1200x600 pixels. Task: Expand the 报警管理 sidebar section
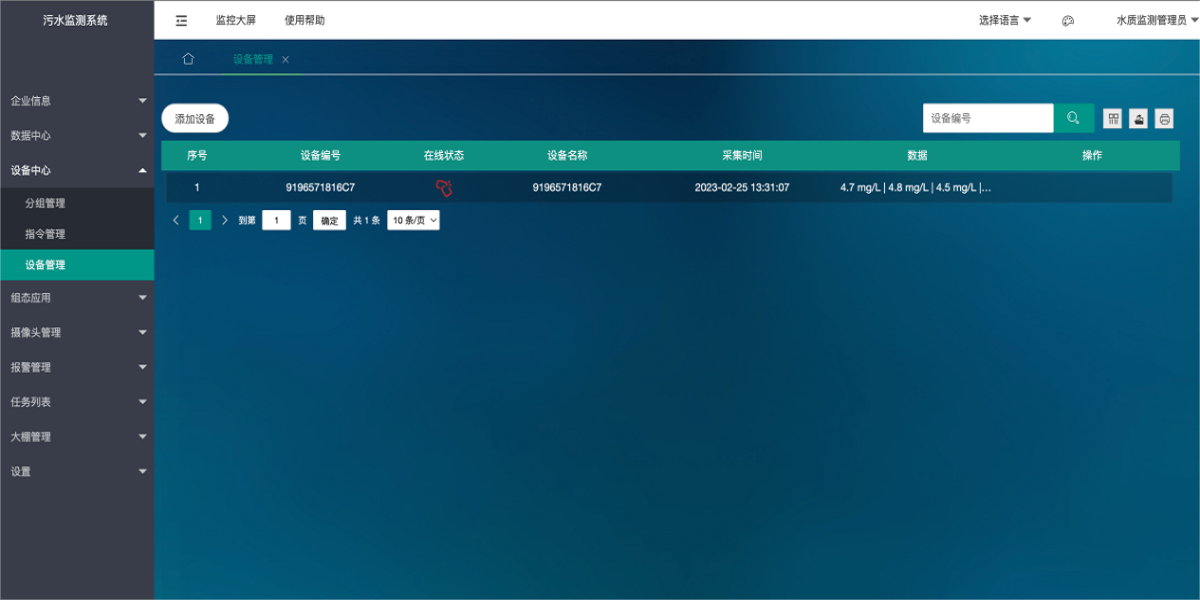[x=77, y=367]
